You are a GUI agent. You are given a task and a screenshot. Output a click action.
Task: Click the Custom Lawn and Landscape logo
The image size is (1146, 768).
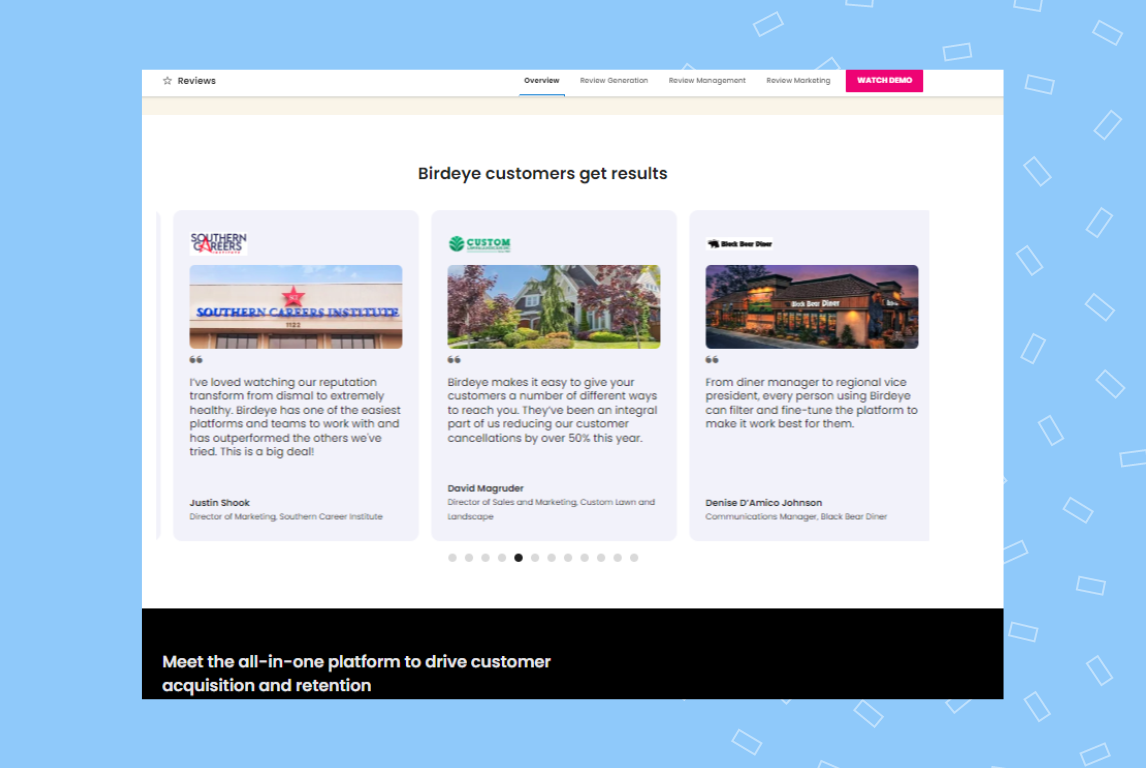click(x=477, y=242)
